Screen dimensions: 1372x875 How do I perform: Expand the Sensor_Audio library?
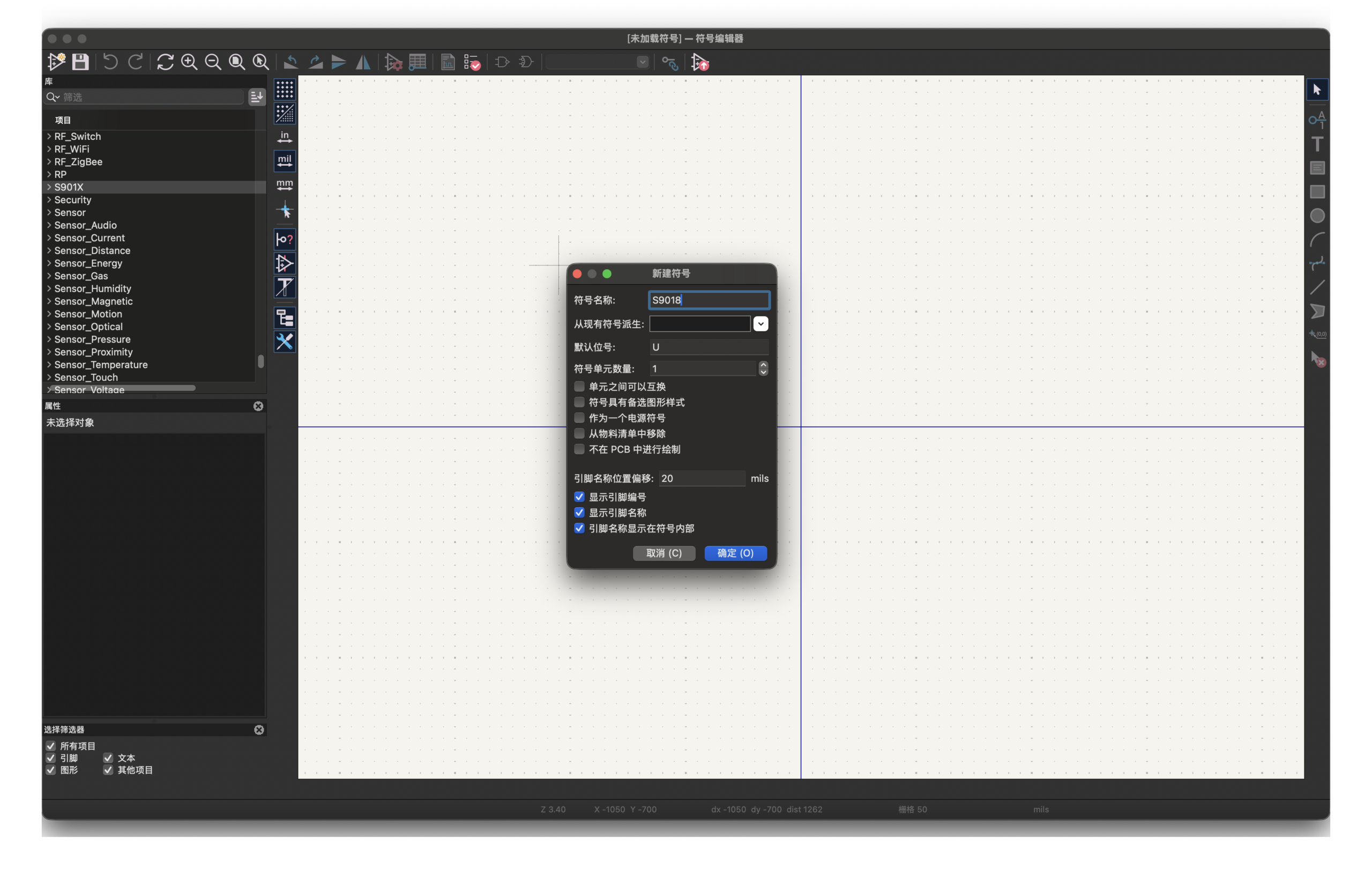(49, 225)
